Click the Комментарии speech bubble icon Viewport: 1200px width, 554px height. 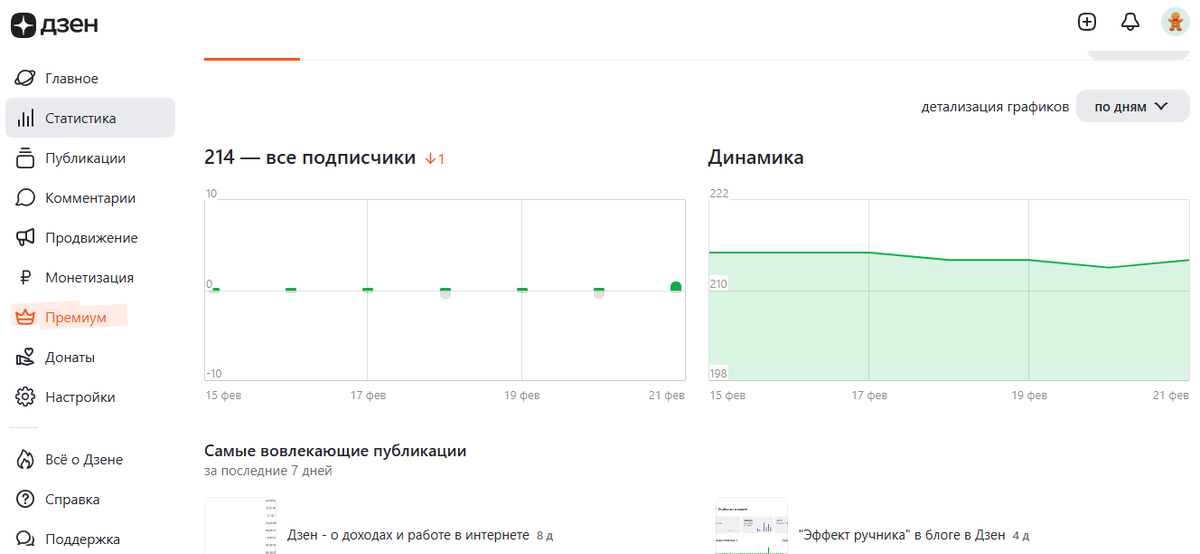pyautogui.click(x=26, y=198)
